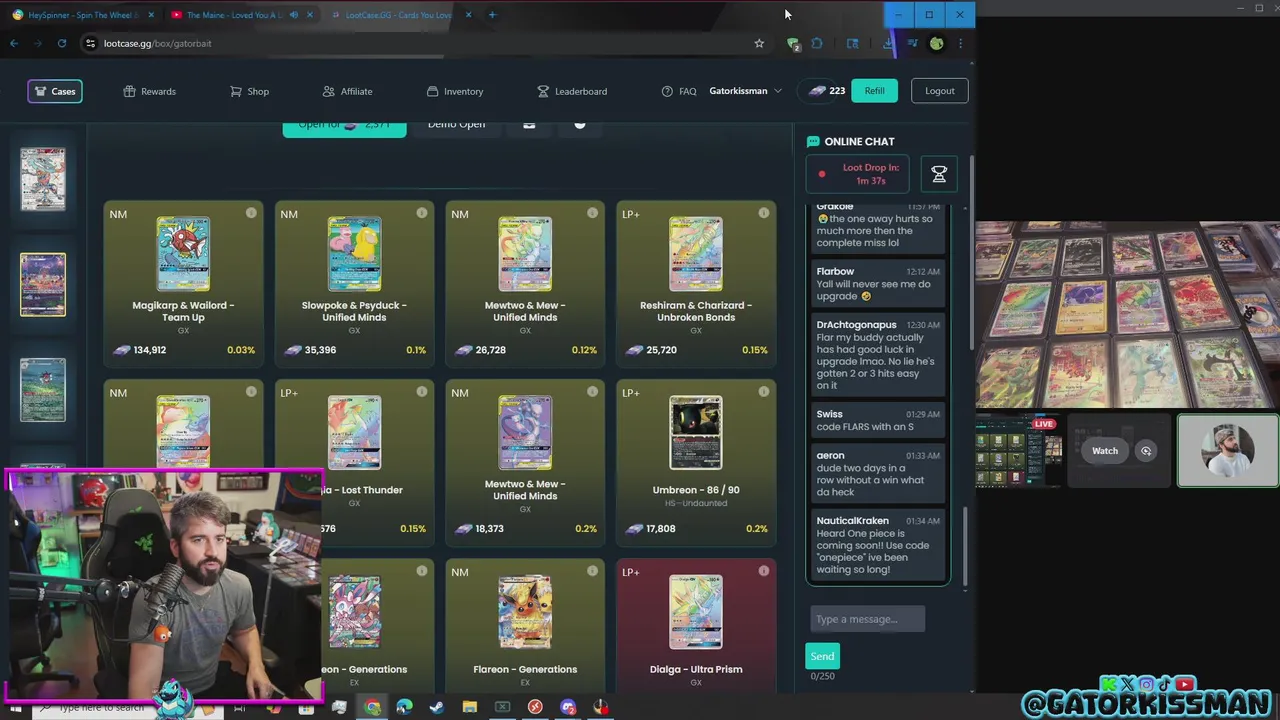
Task: Click the Online Chat bubble icon
Action: (x=813, y=142)
